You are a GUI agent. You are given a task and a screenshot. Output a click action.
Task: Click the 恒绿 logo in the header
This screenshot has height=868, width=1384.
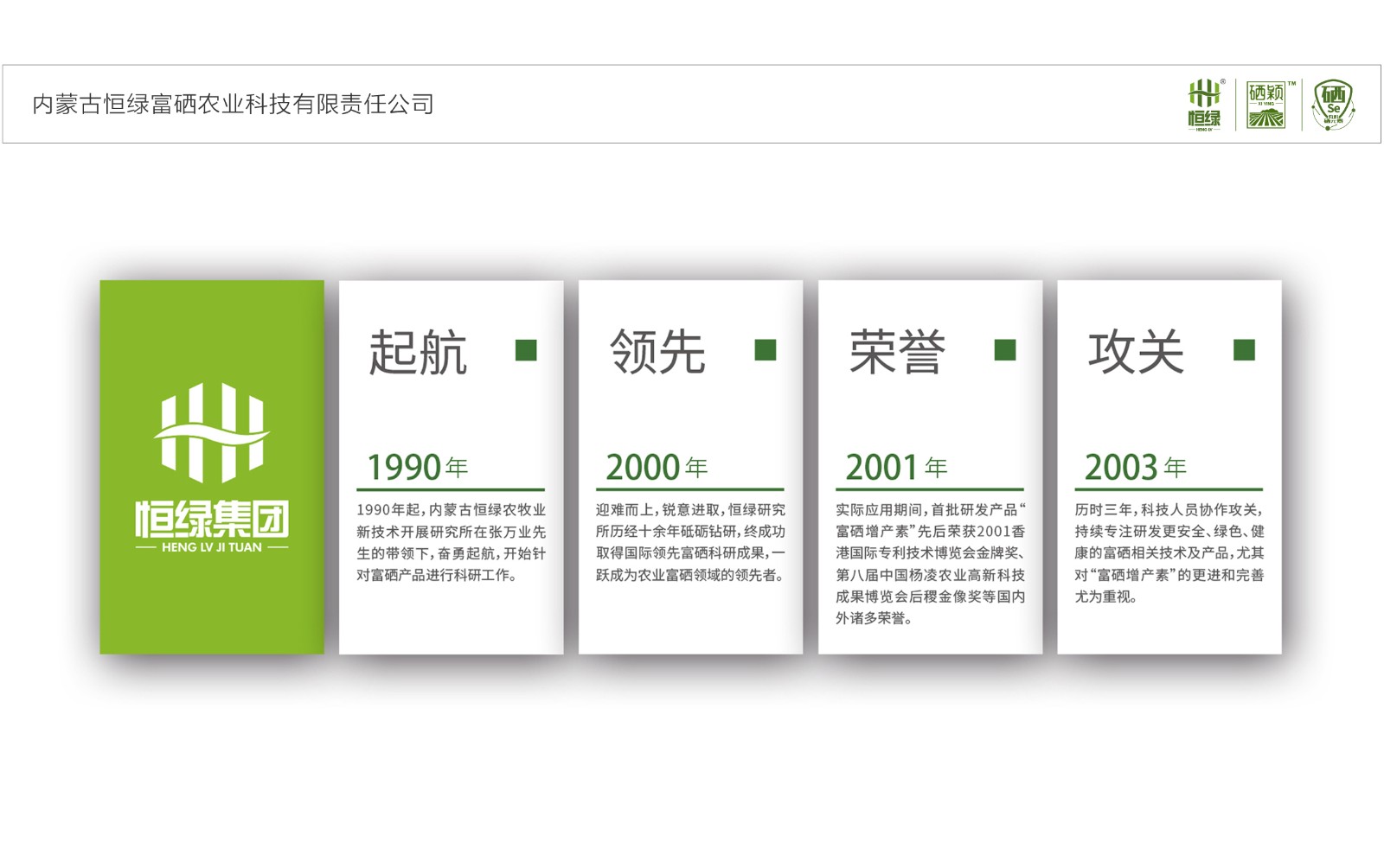pos(1205,105)
